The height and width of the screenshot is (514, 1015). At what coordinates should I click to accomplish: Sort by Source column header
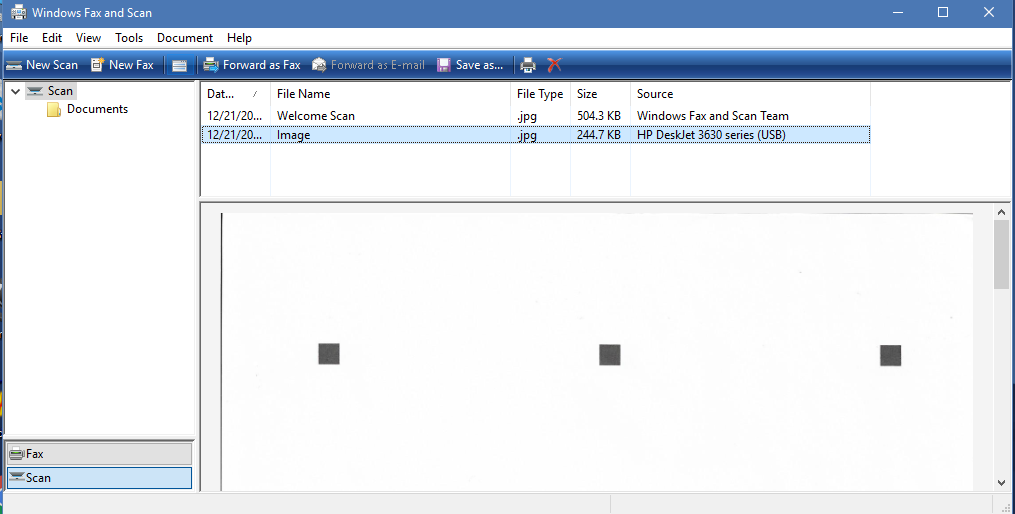(x=750, y=94)
